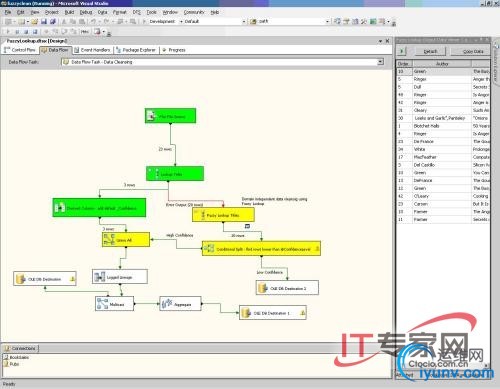Image resolution: width=500 pixels, height=389 pixels.
Task: Select the Aggregate component
Action: coord(180,304)
